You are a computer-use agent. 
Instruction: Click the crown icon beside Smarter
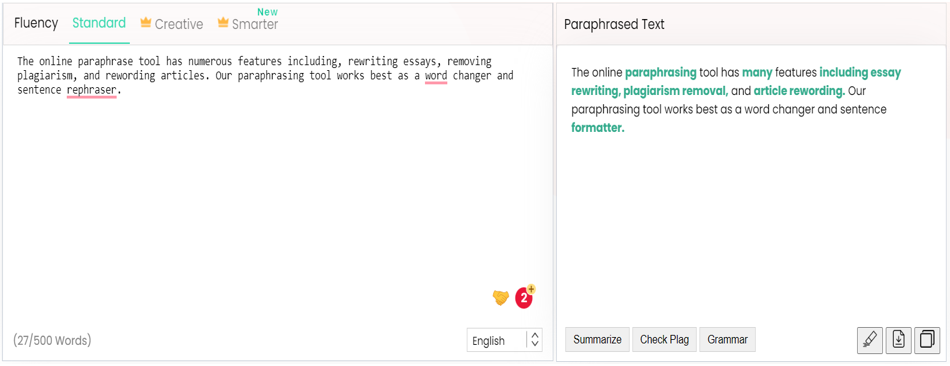click(223, 23)
